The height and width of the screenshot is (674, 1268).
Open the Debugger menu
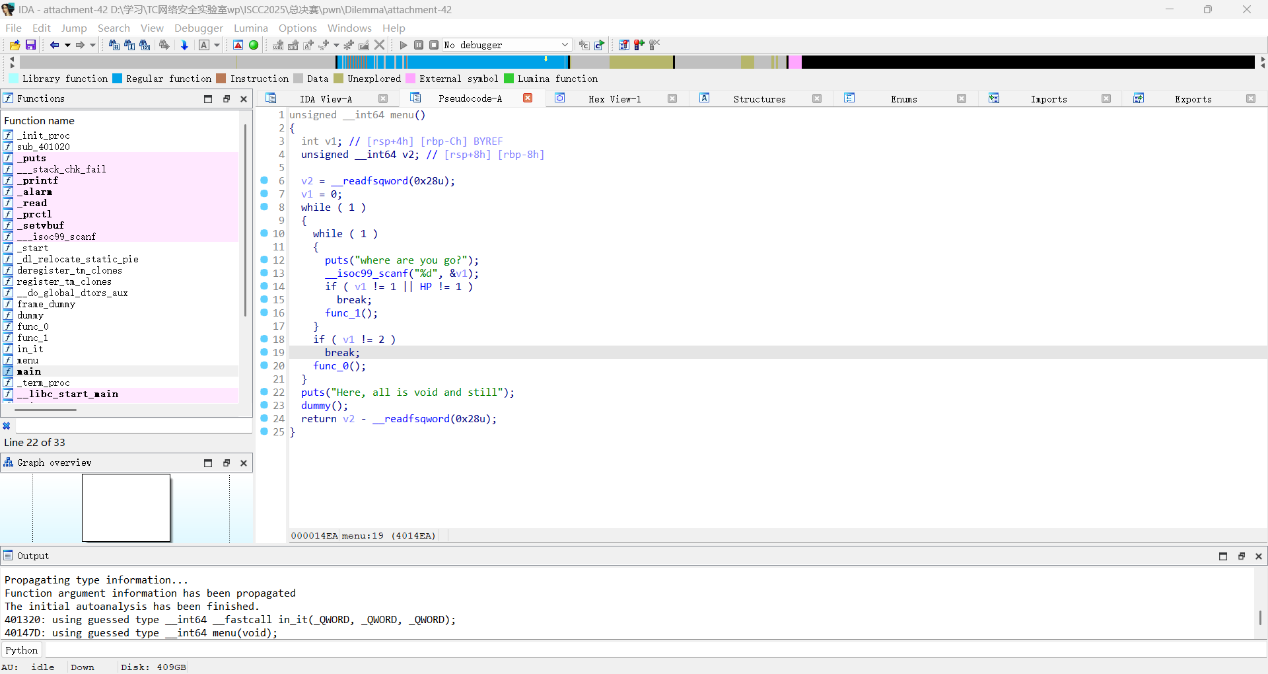click(199, 28)
